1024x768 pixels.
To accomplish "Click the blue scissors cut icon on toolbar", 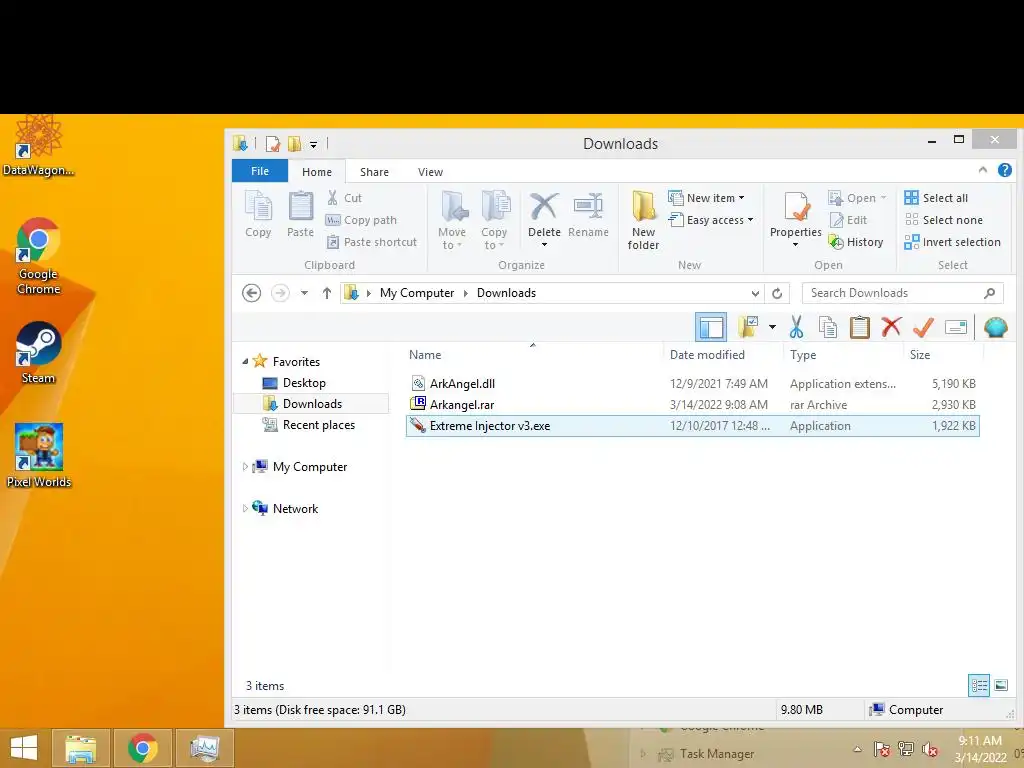I will pos(796,327).
